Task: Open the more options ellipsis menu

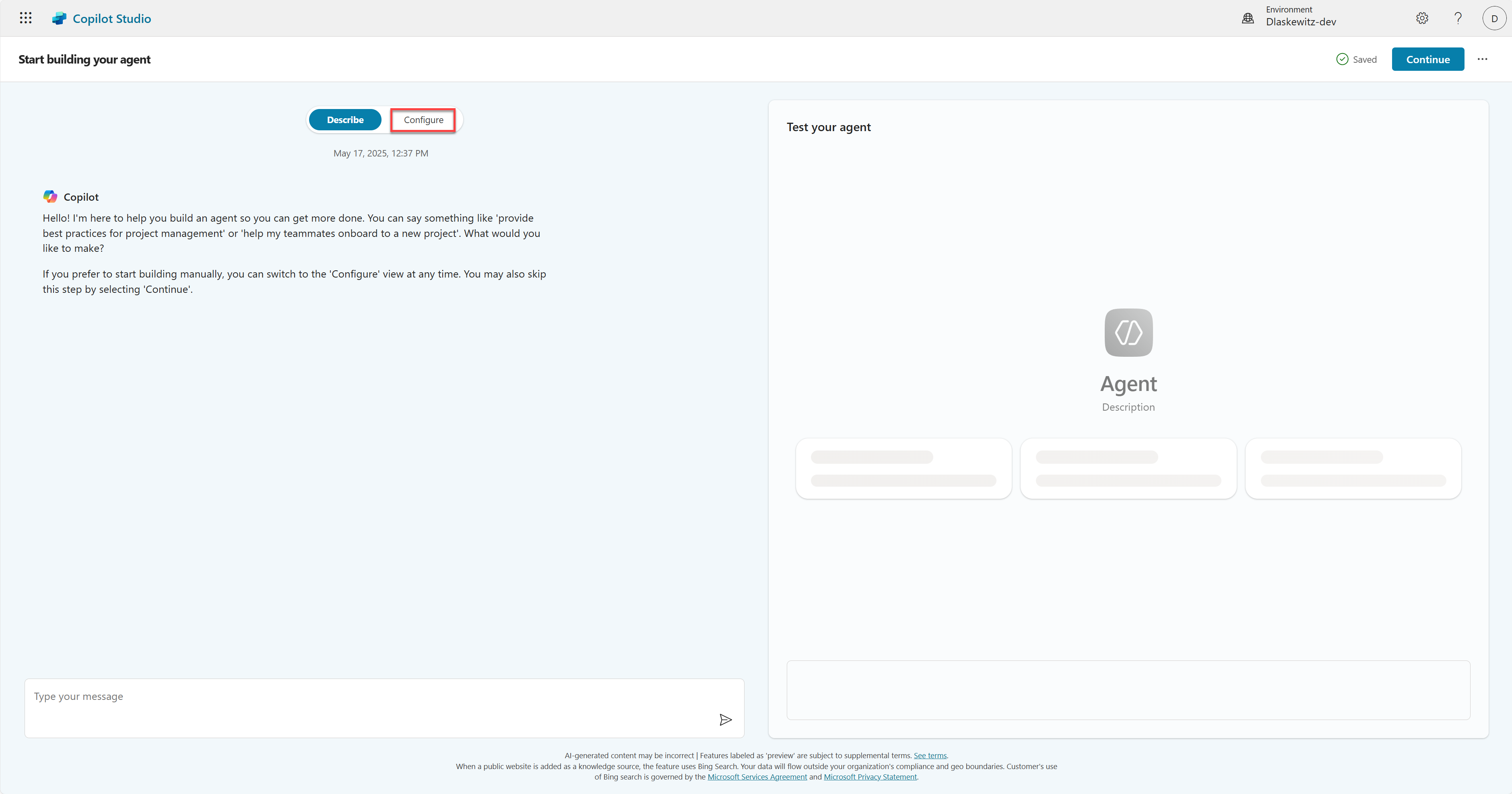Action: click(x=1483, y=59)
